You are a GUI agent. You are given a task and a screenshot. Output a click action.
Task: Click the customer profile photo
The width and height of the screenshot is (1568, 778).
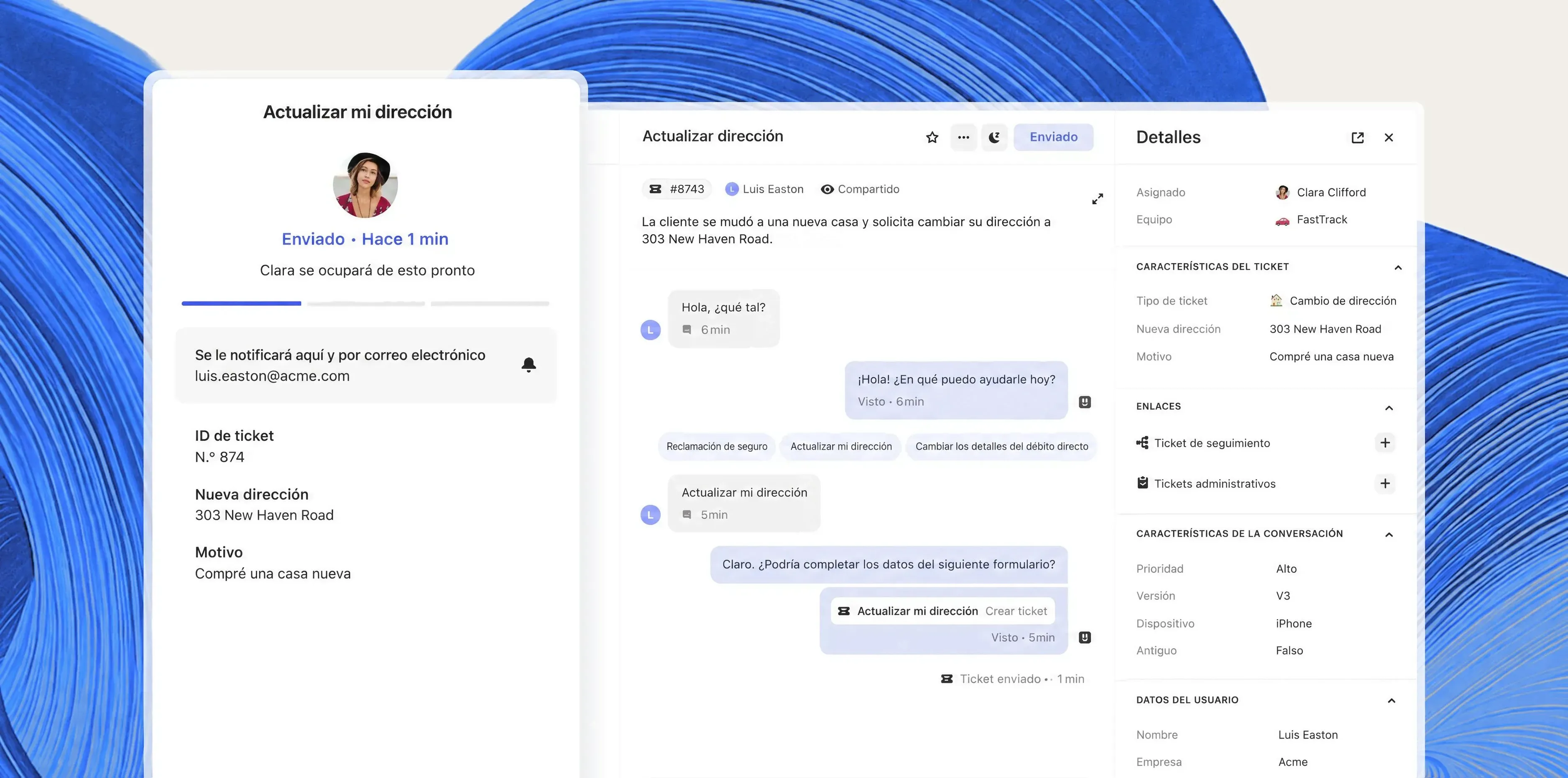pos(365,185)
